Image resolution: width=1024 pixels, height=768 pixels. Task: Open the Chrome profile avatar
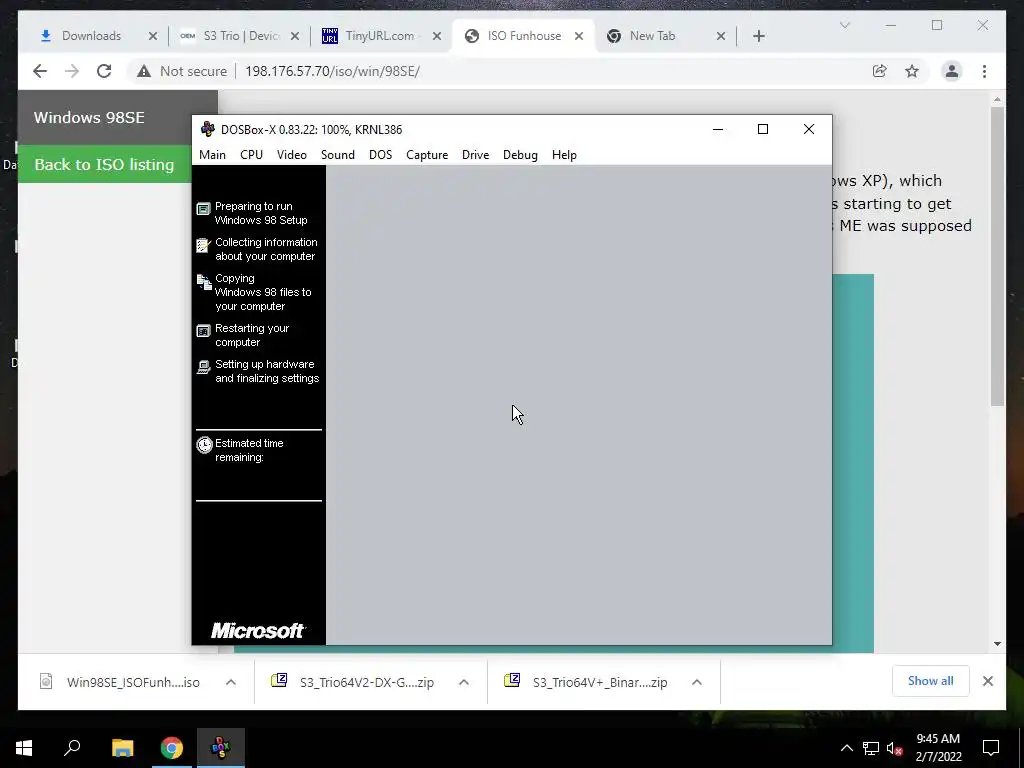click(x=952, y=71)
